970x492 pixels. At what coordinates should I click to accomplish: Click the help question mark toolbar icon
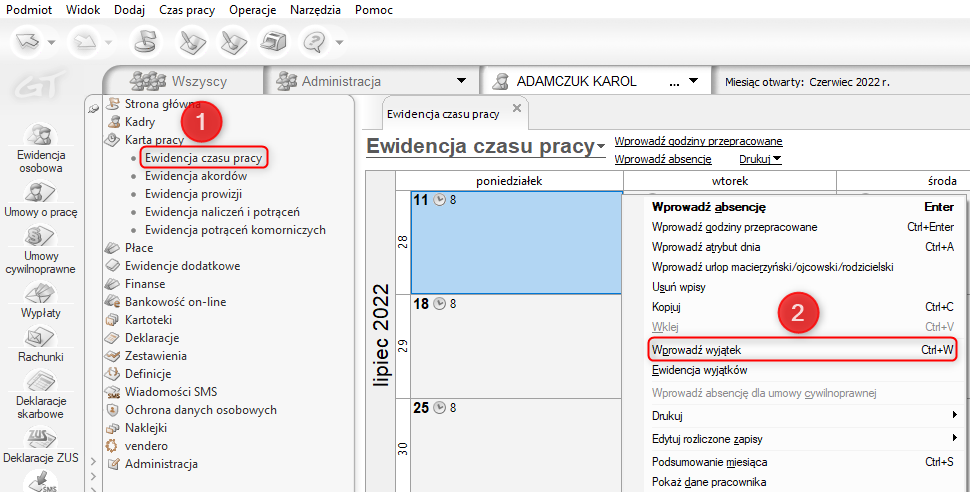click(315, 42)
